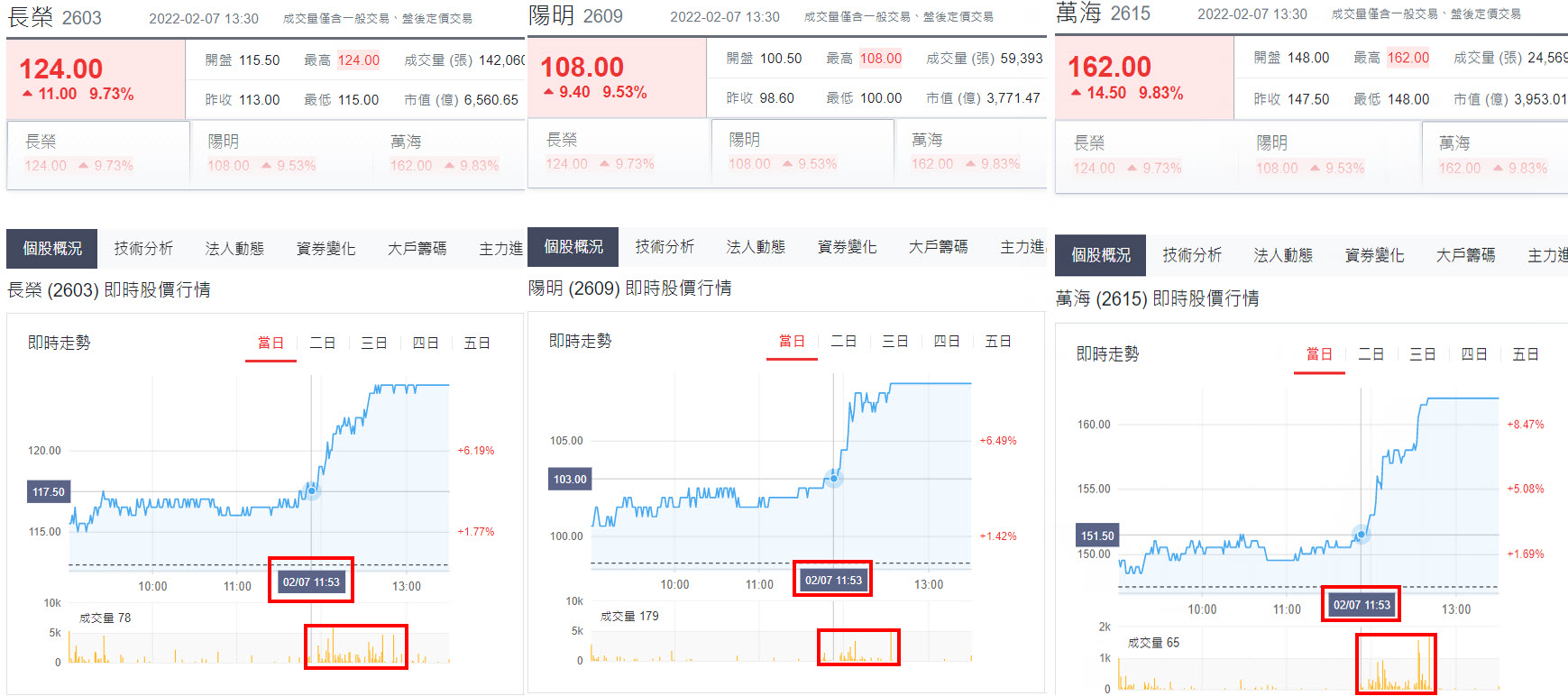Select 當日 view on 長榮 2603 chart
The height and width of the screenshot is (696, 1568).
pyautogui.click(x=271, y=343)
